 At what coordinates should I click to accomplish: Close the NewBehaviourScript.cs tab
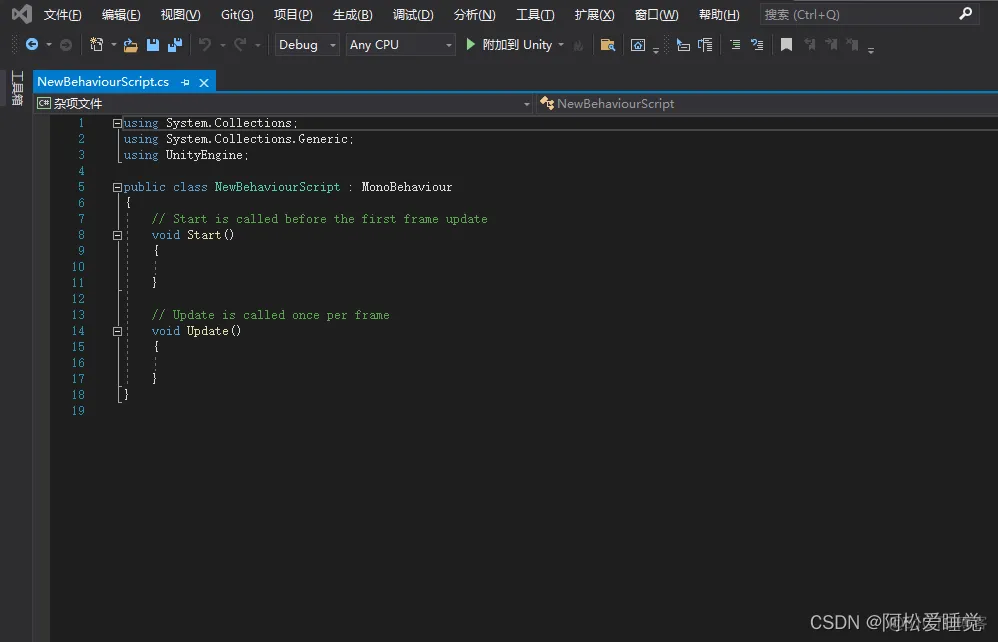tap(204, 82)
